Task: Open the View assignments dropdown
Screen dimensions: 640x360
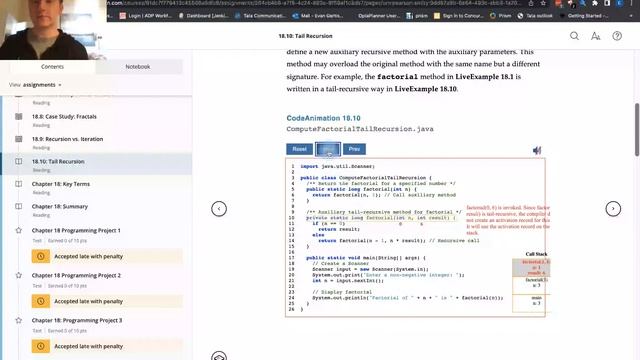Action: pos(35,85)
